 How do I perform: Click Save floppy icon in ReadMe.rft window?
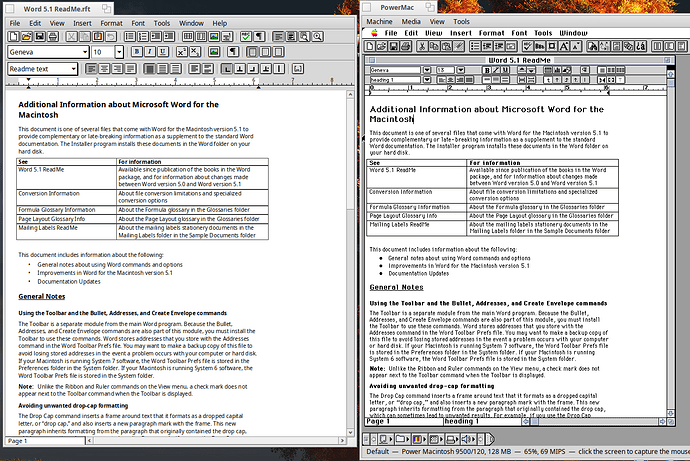coord(40,37)
